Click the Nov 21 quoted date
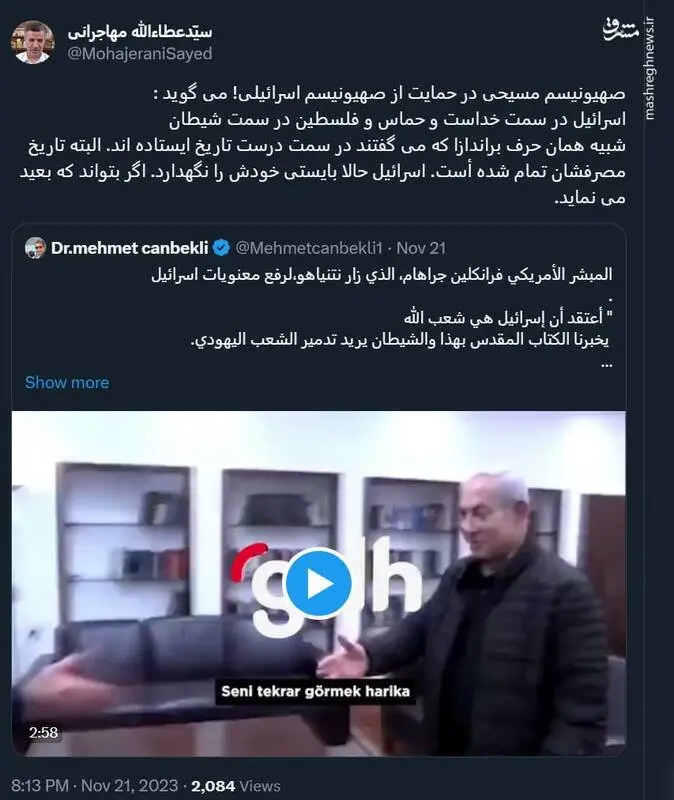 point(421,248)
